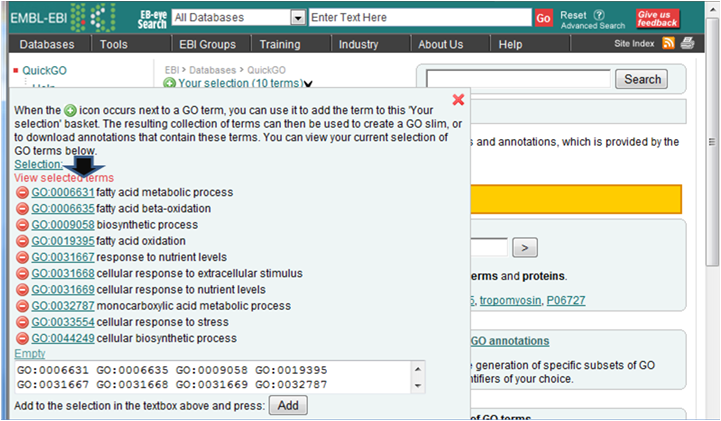The height and width of the screenshot is (421, 721).
Task: Open the EBI Groups menu
Action: (x=207, y=44)
